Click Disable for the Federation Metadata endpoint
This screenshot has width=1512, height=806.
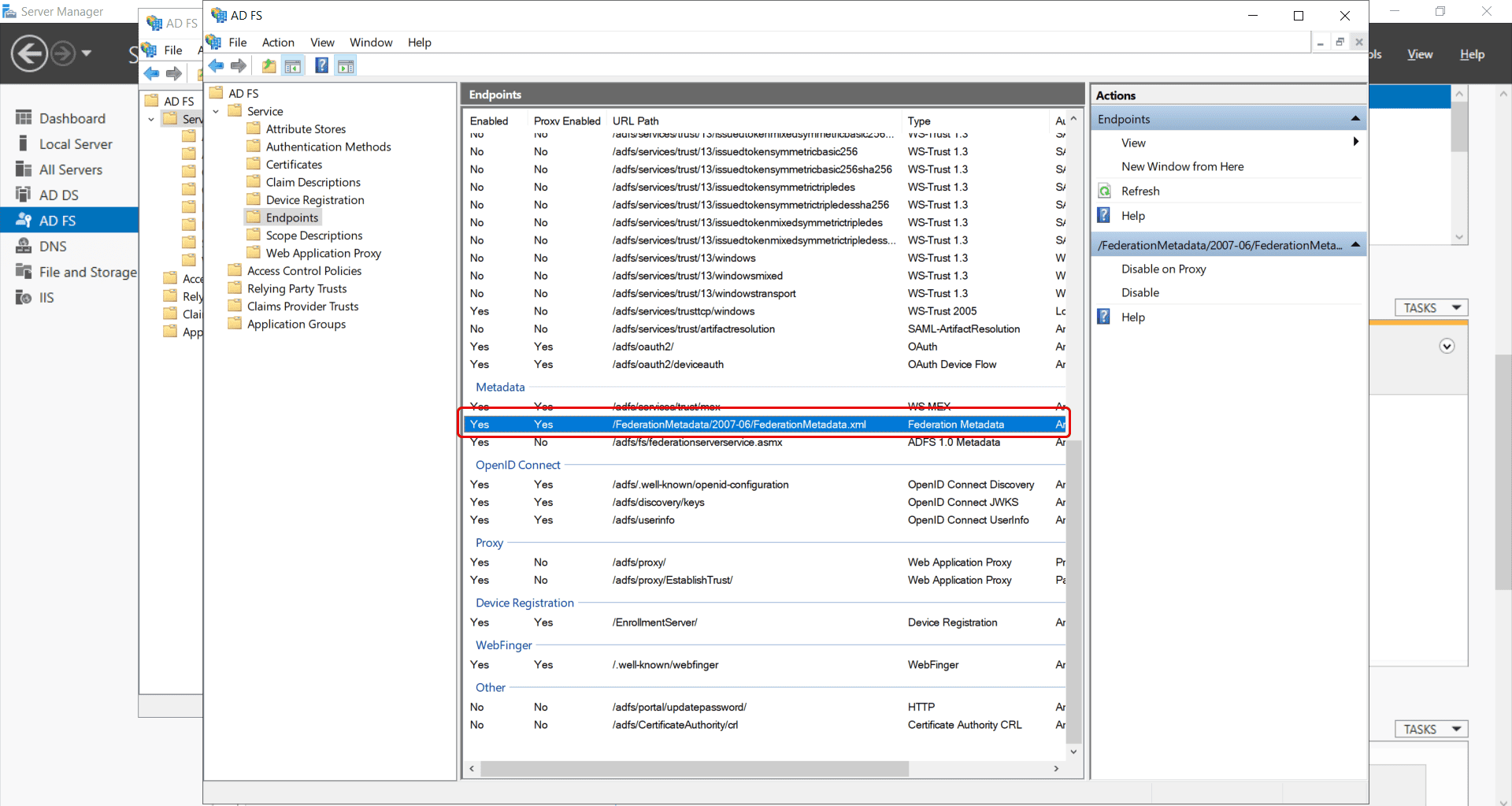pyautogui.click(x=1140, y=292)
